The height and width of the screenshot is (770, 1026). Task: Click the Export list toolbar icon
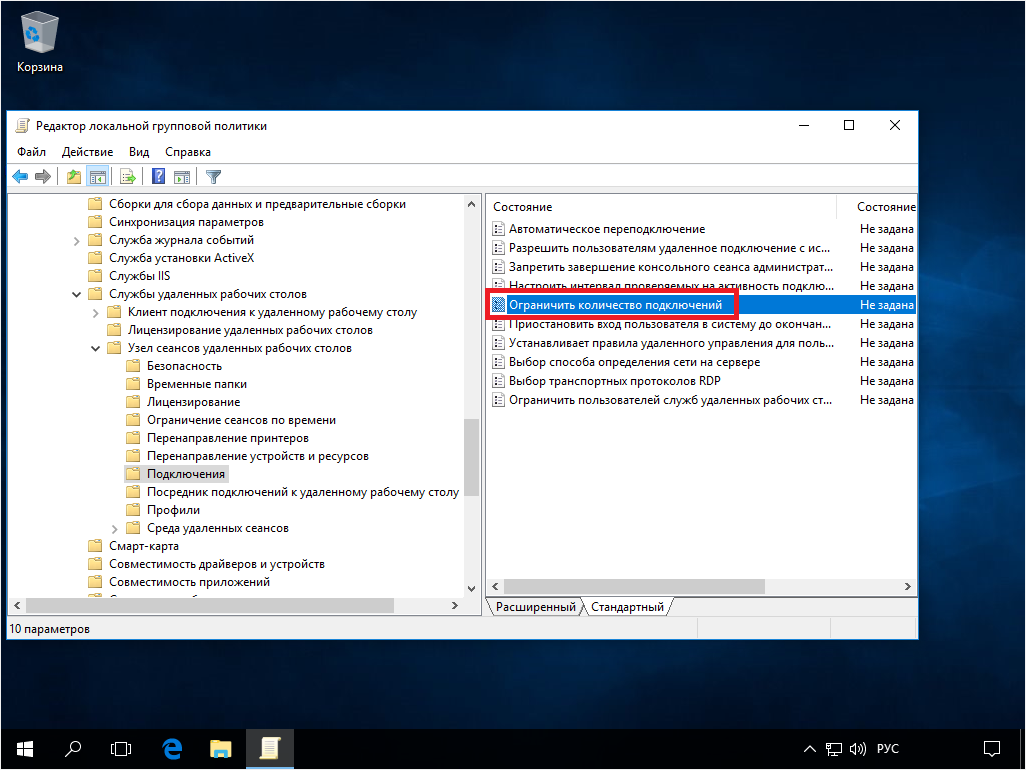click(127, 177)
